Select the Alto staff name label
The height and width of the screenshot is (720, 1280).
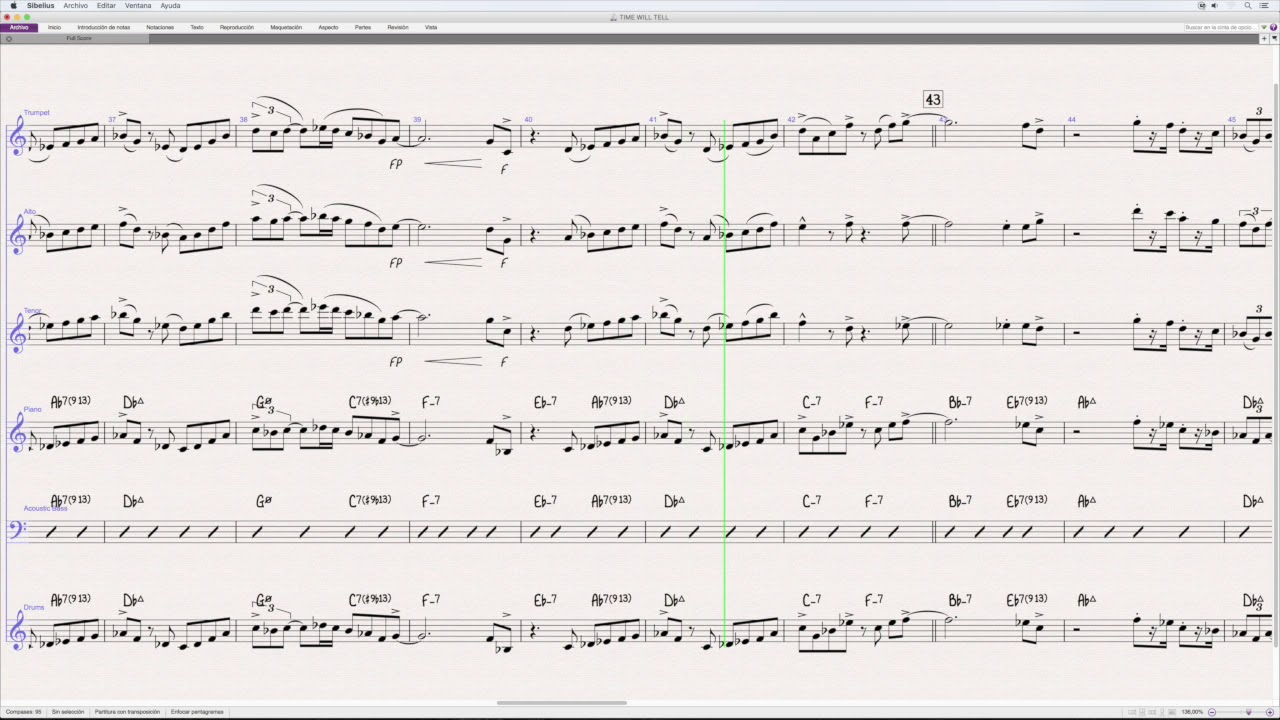click(x=30, y=212)
